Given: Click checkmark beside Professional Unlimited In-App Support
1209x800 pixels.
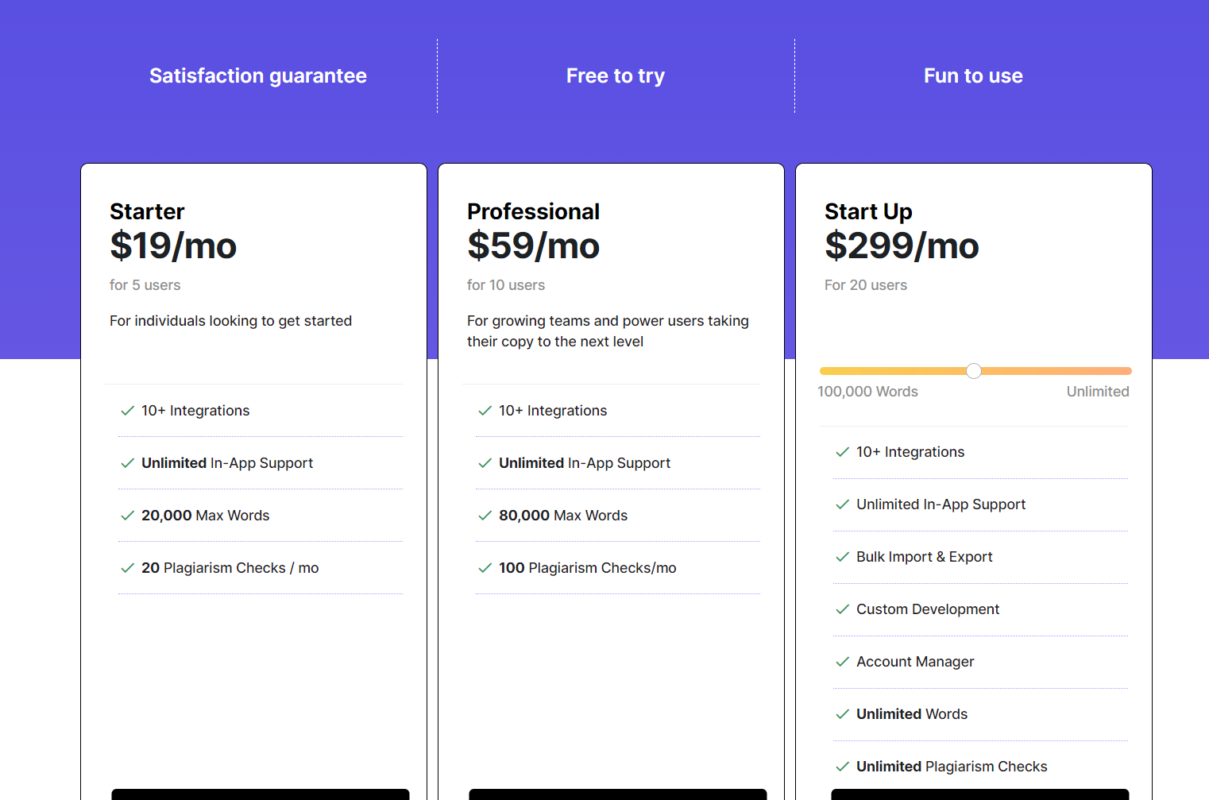Looking at the screenshot, I should tap(485, 463).
